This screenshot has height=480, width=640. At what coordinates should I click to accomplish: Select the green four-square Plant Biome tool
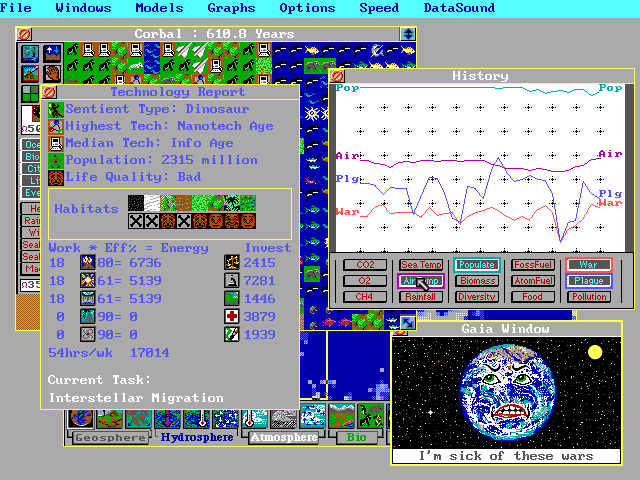point(31,93)
